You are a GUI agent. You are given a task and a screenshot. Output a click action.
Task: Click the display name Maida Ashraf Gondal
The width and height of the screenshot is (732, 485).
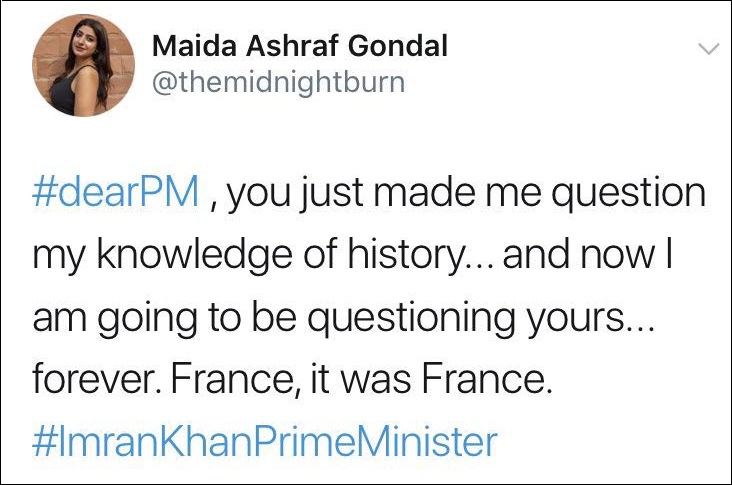(x=300, y=46)
